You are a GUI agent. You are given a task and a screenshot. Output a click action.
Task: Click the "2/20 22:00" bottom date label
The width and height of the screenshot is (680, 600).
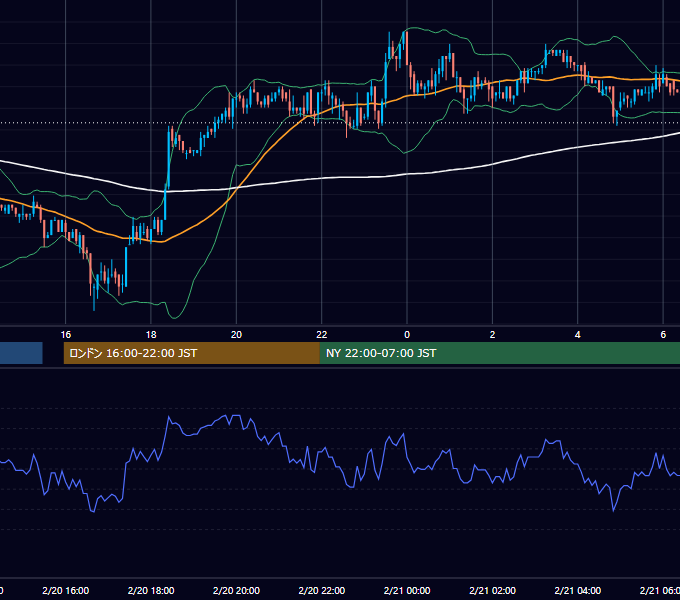322,590
